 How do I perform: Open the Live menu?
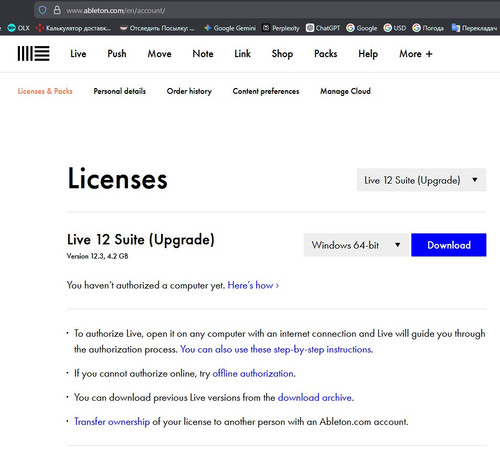78,54
